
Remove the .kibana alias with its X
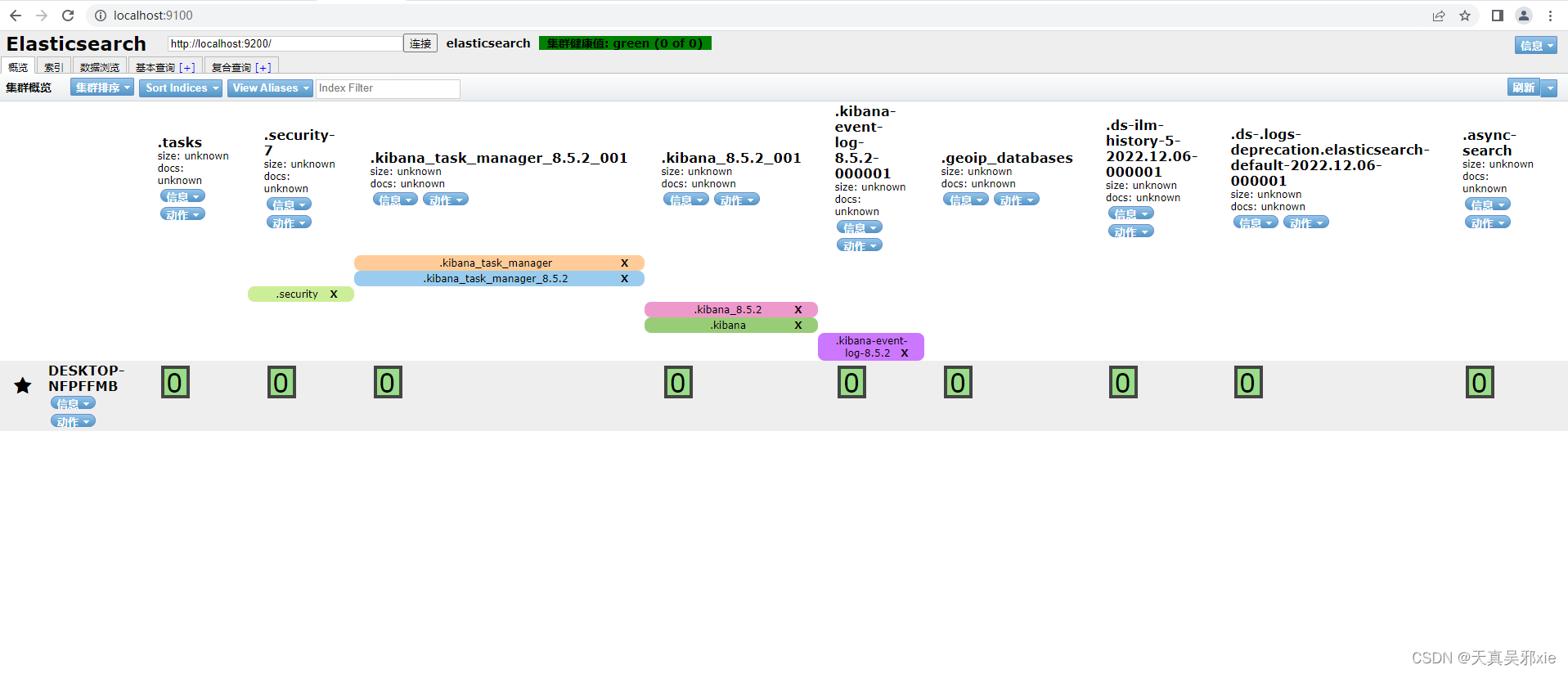(798, 325)
